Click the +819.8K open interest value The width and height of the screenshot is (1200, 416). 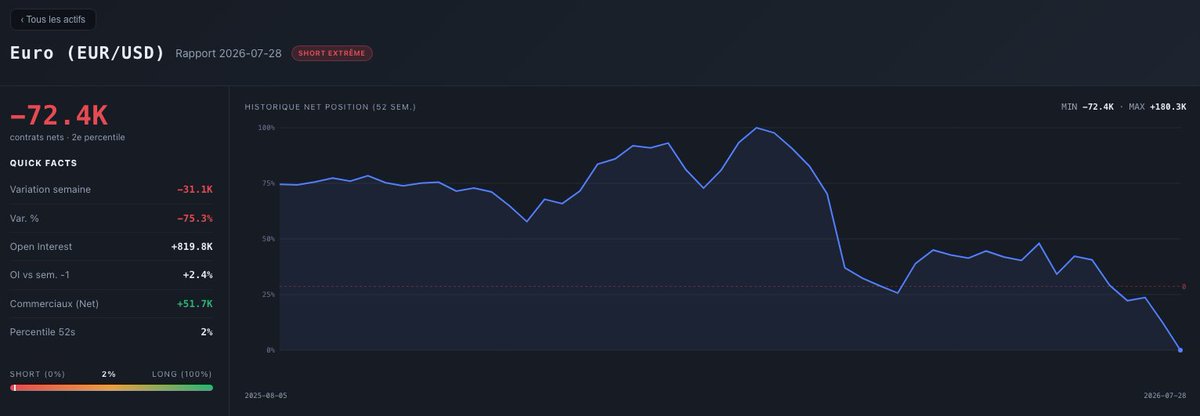tap(191, 246)
